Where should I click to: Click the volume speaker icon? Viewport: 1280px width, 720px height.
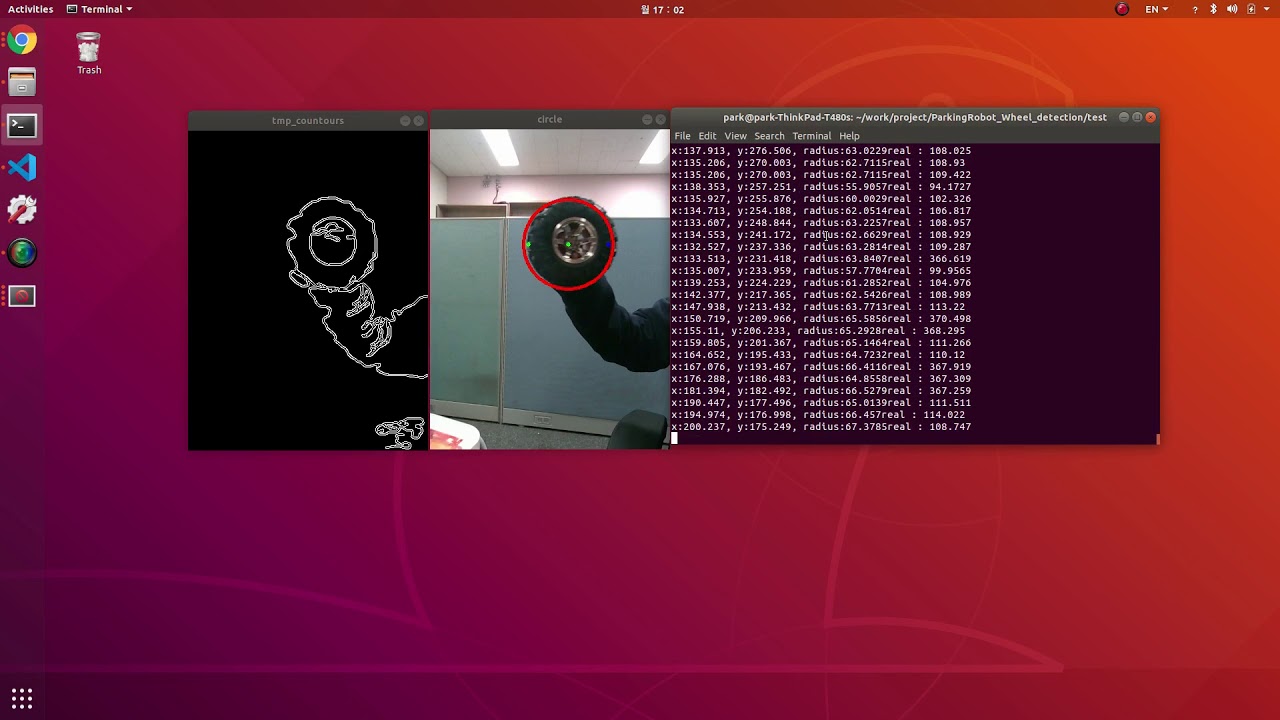pyautogui.click(x=1232, y=9)
